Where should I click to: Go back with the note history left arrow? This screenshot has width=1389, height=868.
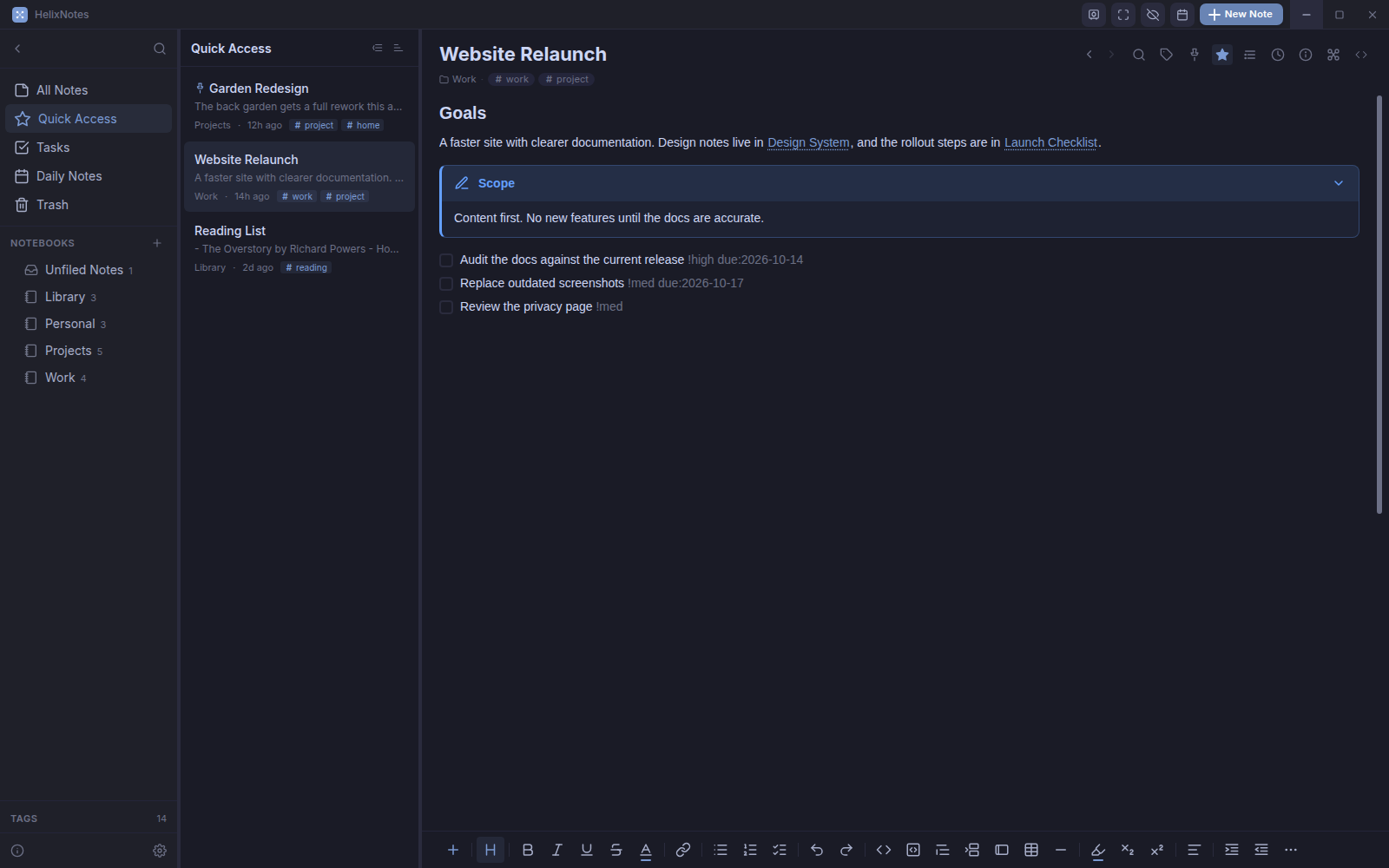tap(1089, 55)
